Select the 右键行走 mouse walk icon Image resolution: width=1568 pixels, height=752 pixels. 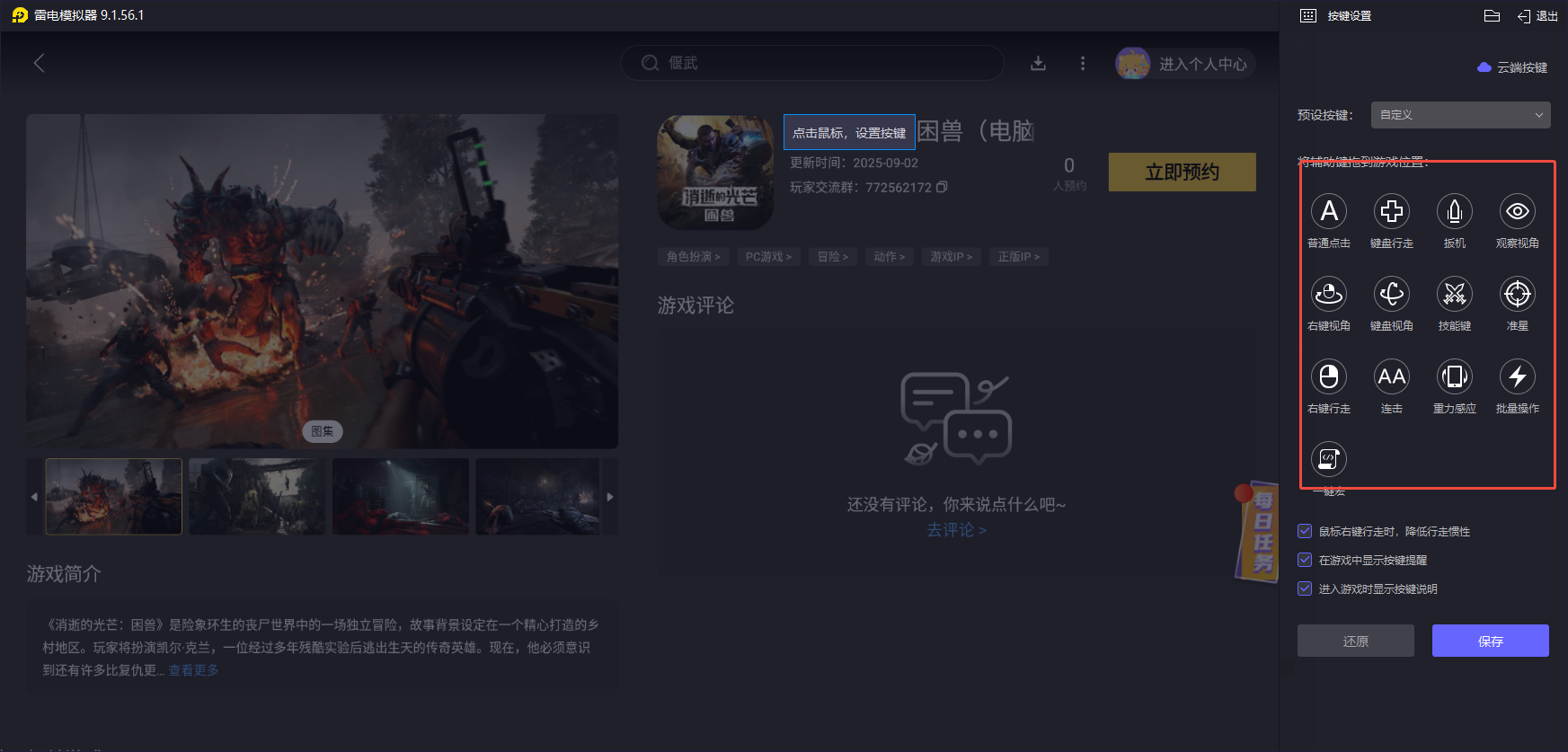pyautogui.click(x=1329, y=376)
